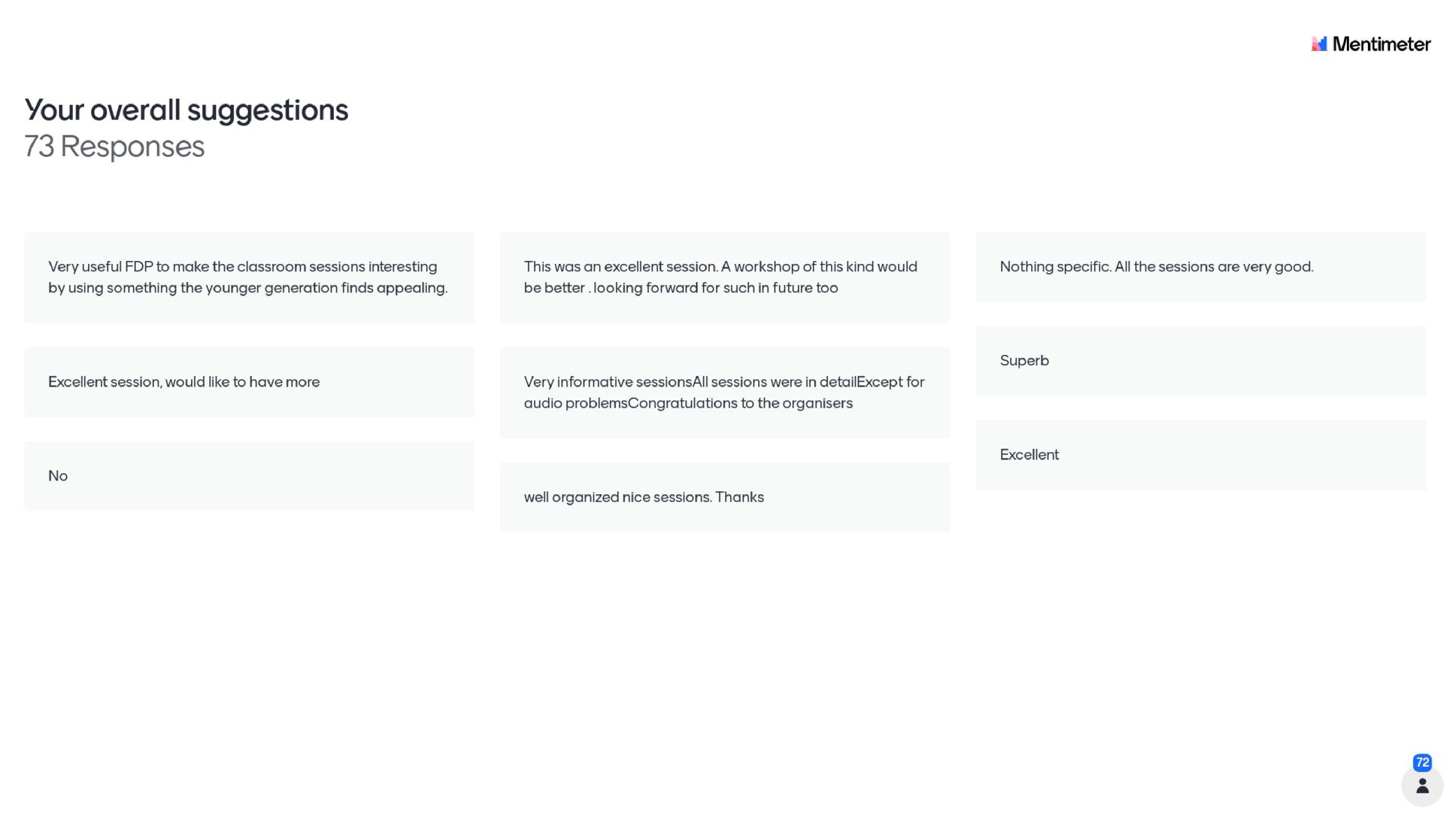Image resolution: width=1456 pixels, height=819 pixels.
Task: Select the 'Very useful FDP' response line
Action: coord(242,267)
